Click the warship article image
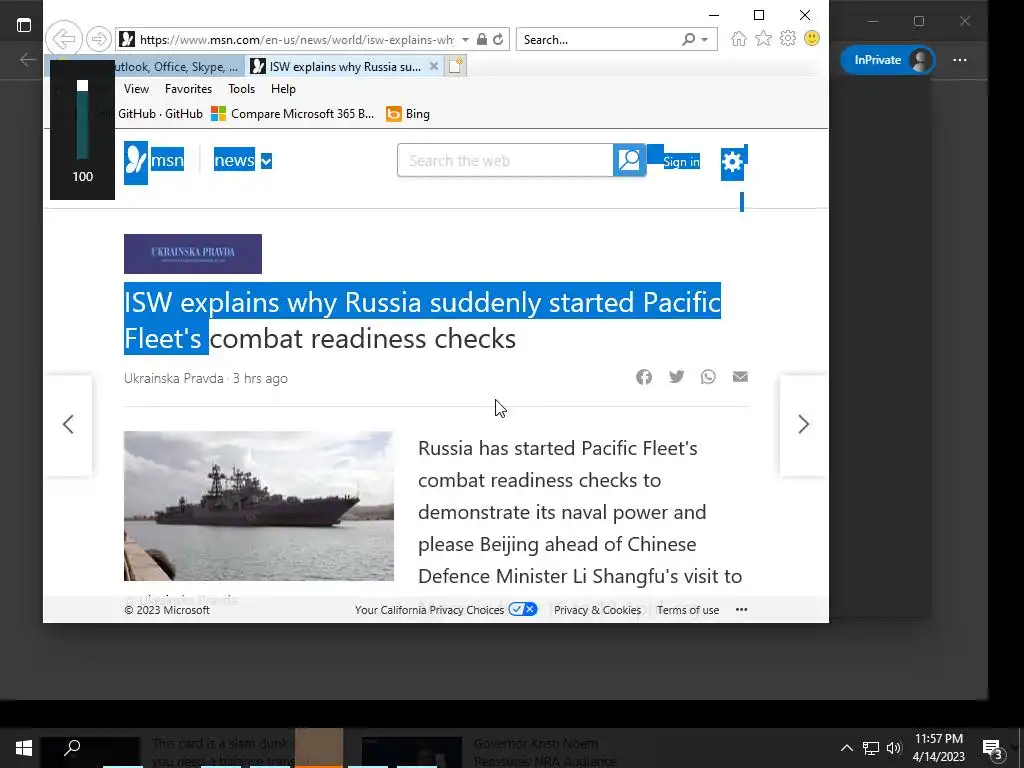The width and height of the screenshot is (1024, 768). 259,505
